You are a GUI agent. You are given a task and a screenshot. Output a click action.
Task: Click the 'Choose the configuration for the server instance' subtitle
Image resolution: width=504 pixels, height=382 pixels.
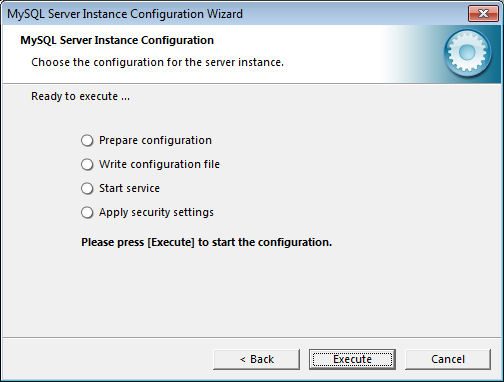pyautogui.click(x=157, y=62)
